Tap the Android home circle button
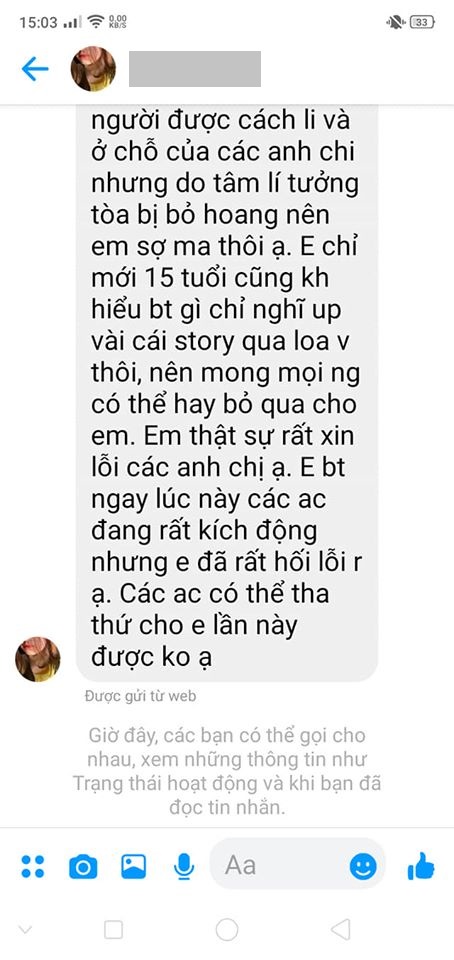The image size is (454, 960). click(227, 929)
